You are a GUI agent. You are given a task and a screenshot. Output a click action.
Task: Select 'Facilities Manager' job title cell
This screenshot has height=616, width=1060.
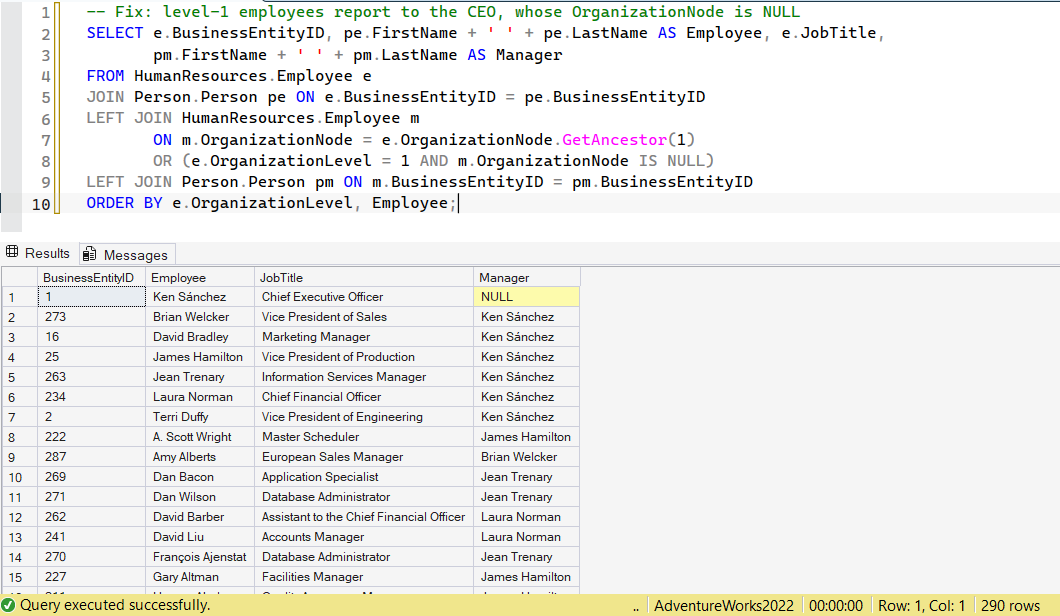click(x=364, y=577)
